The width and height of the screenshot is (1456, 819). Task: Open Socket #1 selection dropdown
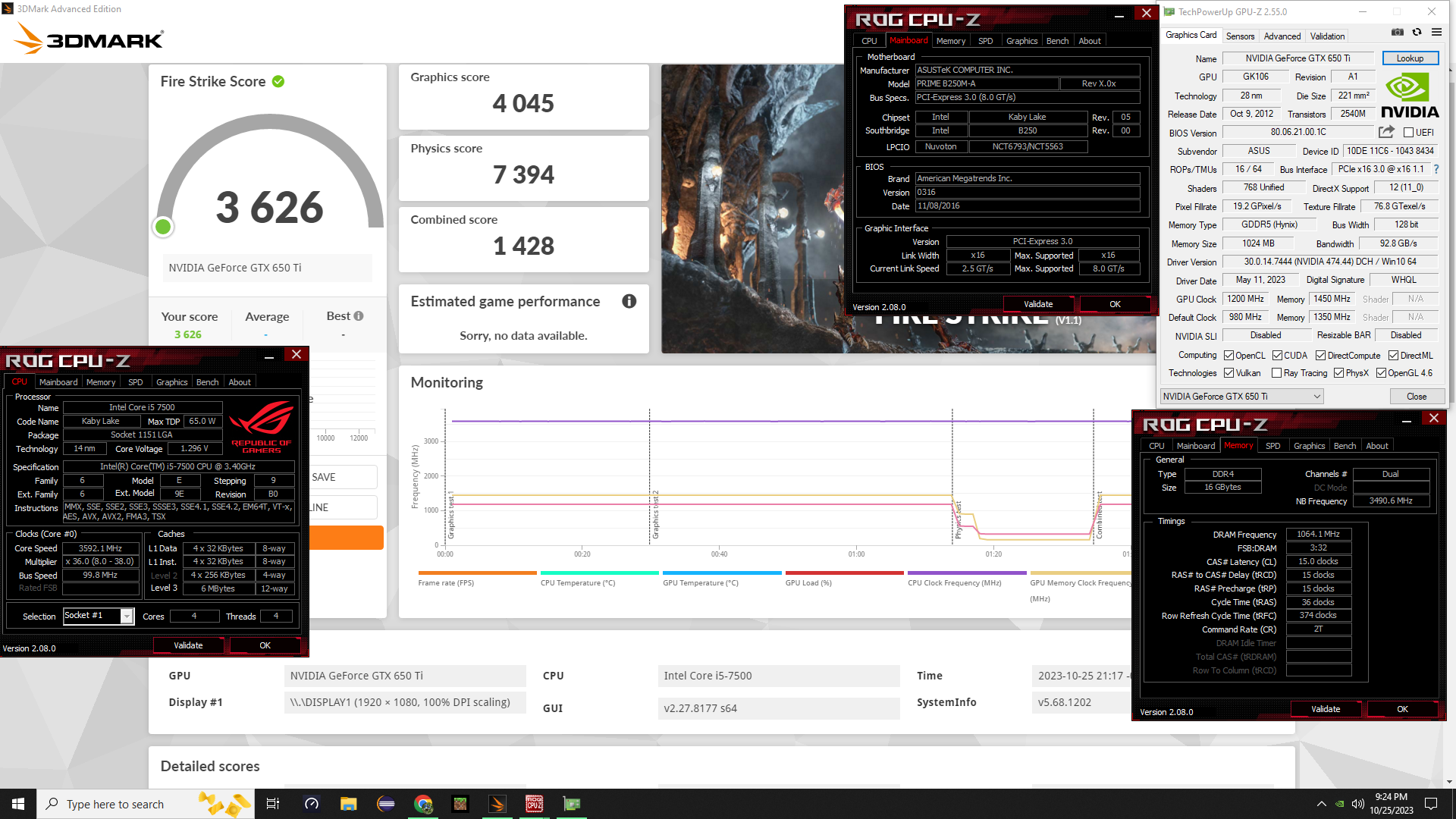(98, 616)
